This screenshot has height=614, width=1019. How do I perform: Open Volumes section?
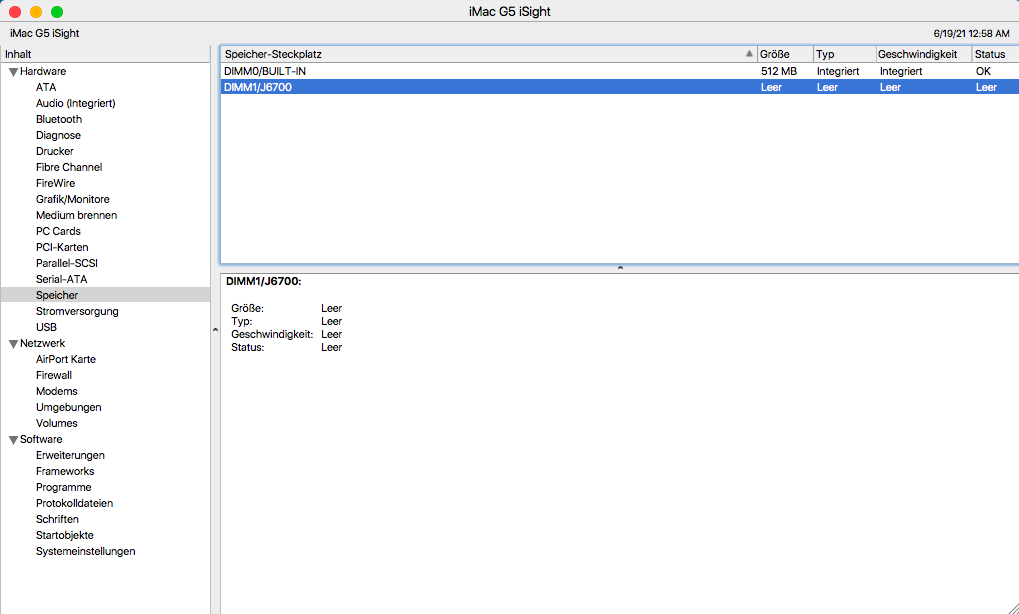point(57,423)
